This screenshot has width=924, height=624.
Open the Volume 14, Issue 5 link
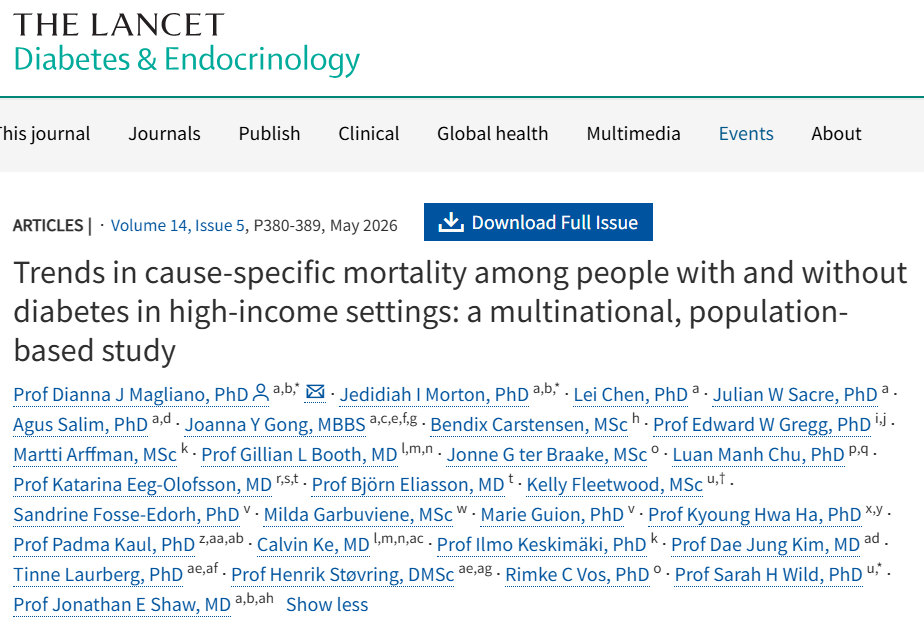click(178, 225)
